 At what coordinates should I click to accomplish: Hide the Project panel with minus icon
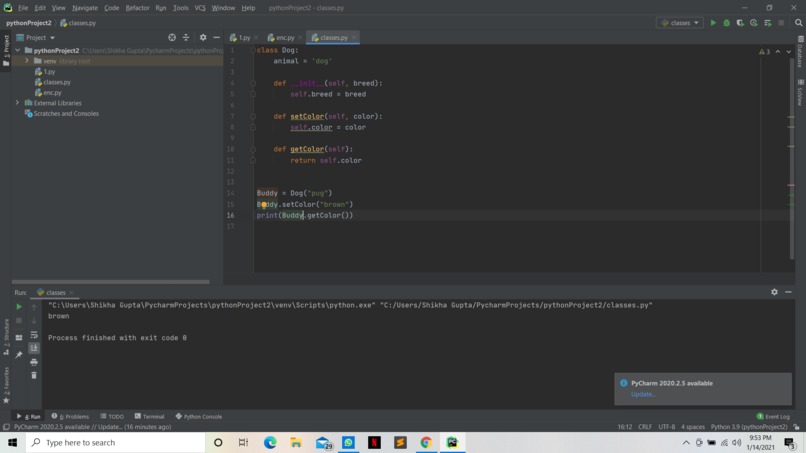[216, 38]
